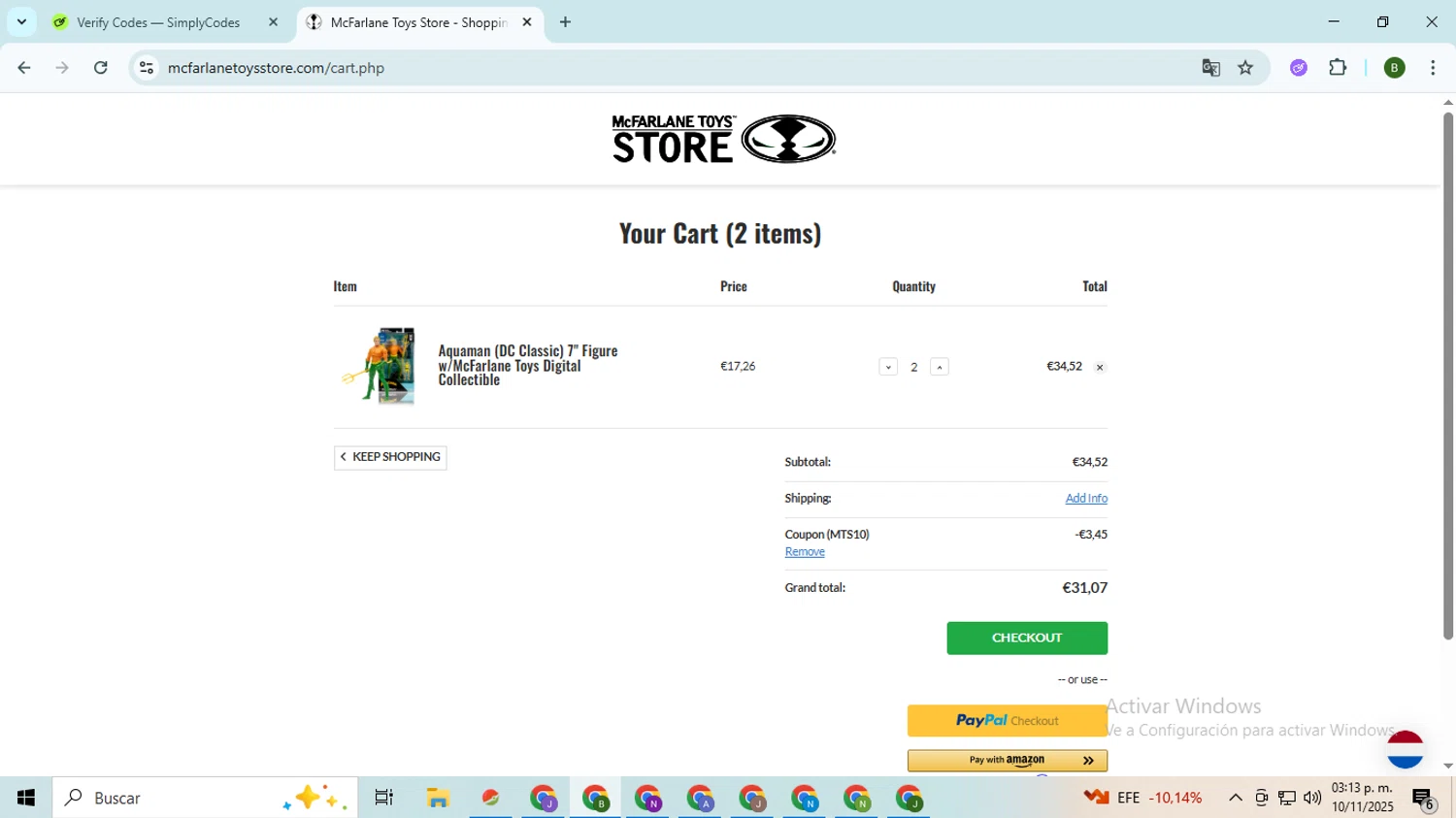Open the Windows Start menu
This screenshot has height=818, width=1456.
coord(26,798)
